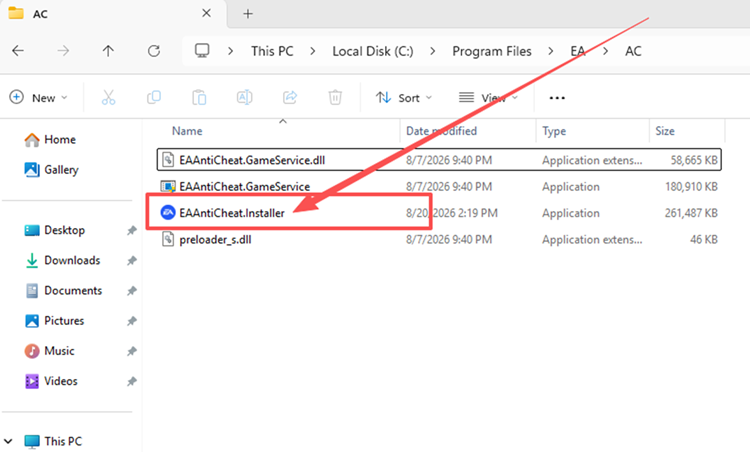Open Music quick access folder

(49, 351)
